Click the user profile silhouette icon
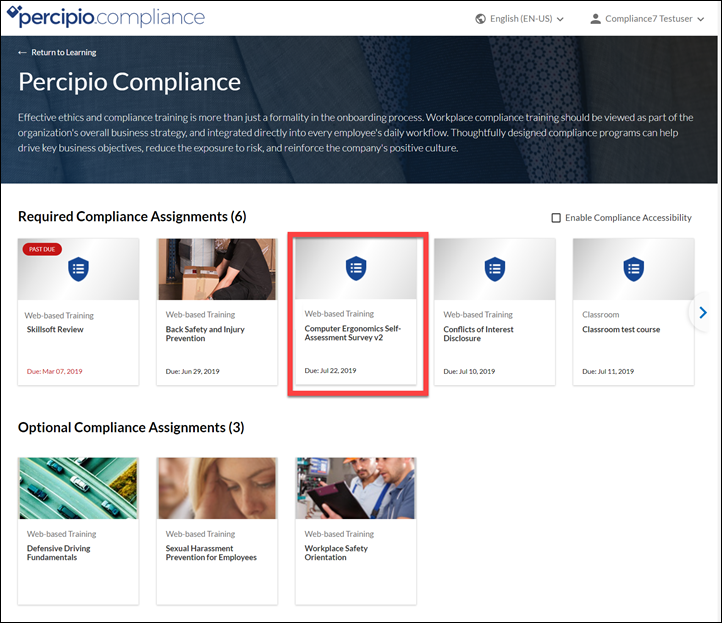722x623 pixels. pyautogui.click(x=595, y=19)
